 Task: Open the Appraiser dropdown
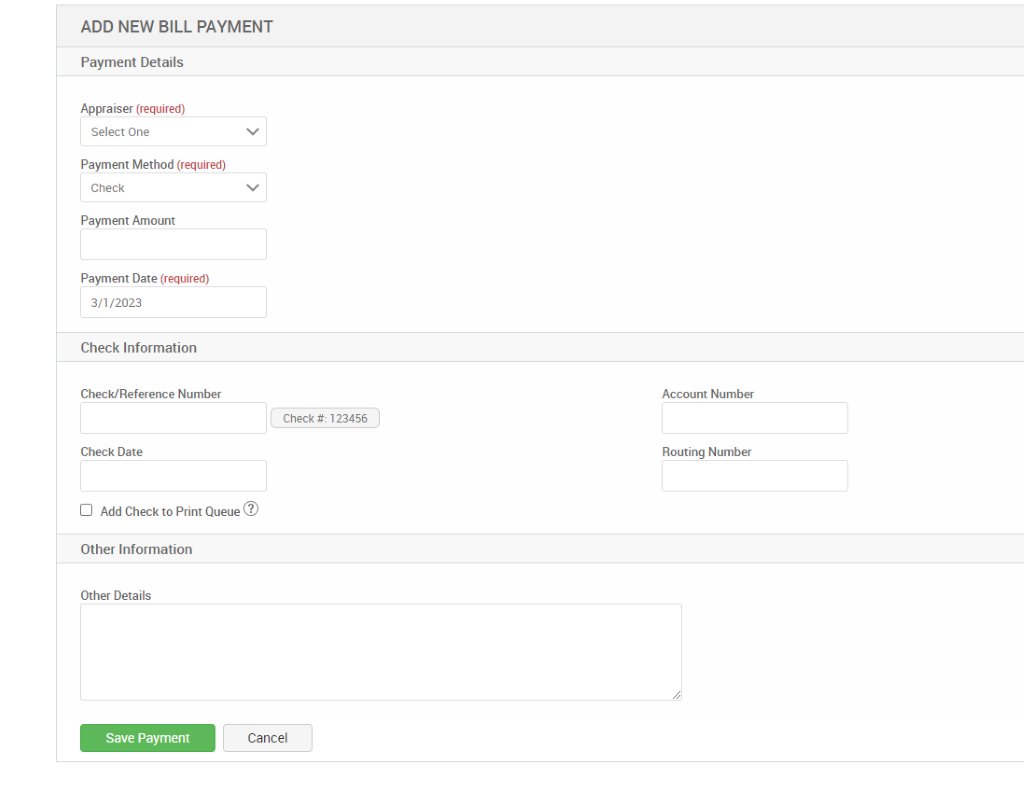pyautogui.click(x=173, y=131)
